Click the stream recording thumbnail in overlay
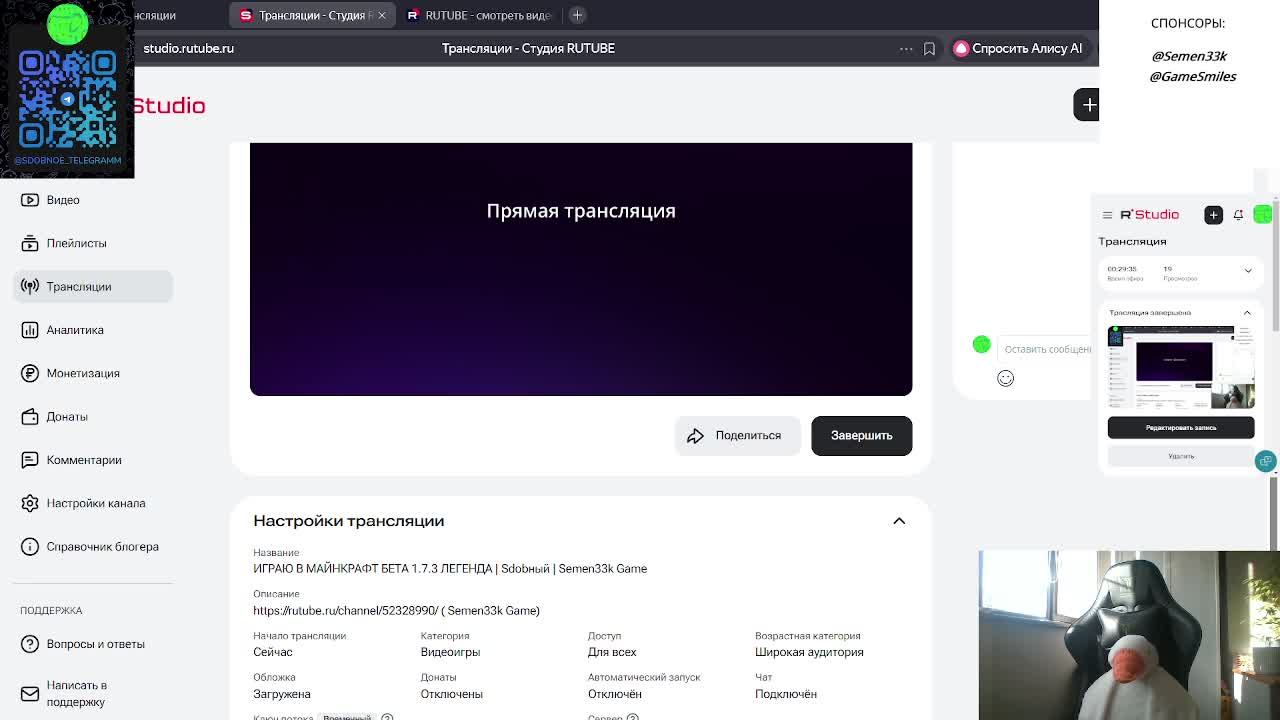Screen dimensions: 1280x720 (1181, 367)
